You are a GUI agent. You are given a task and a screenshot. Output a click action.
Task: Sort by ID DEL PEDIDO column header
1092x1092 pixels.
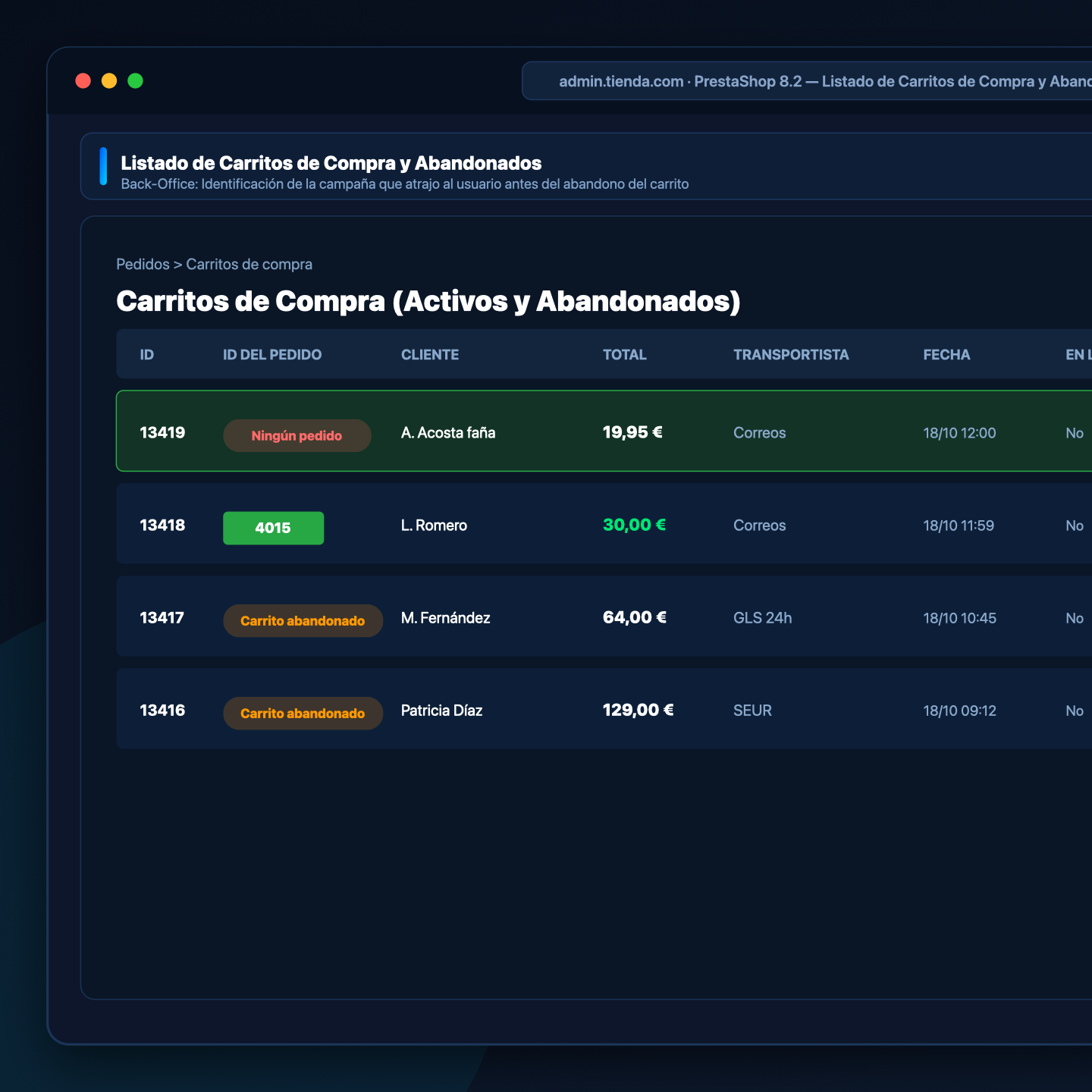272,355
